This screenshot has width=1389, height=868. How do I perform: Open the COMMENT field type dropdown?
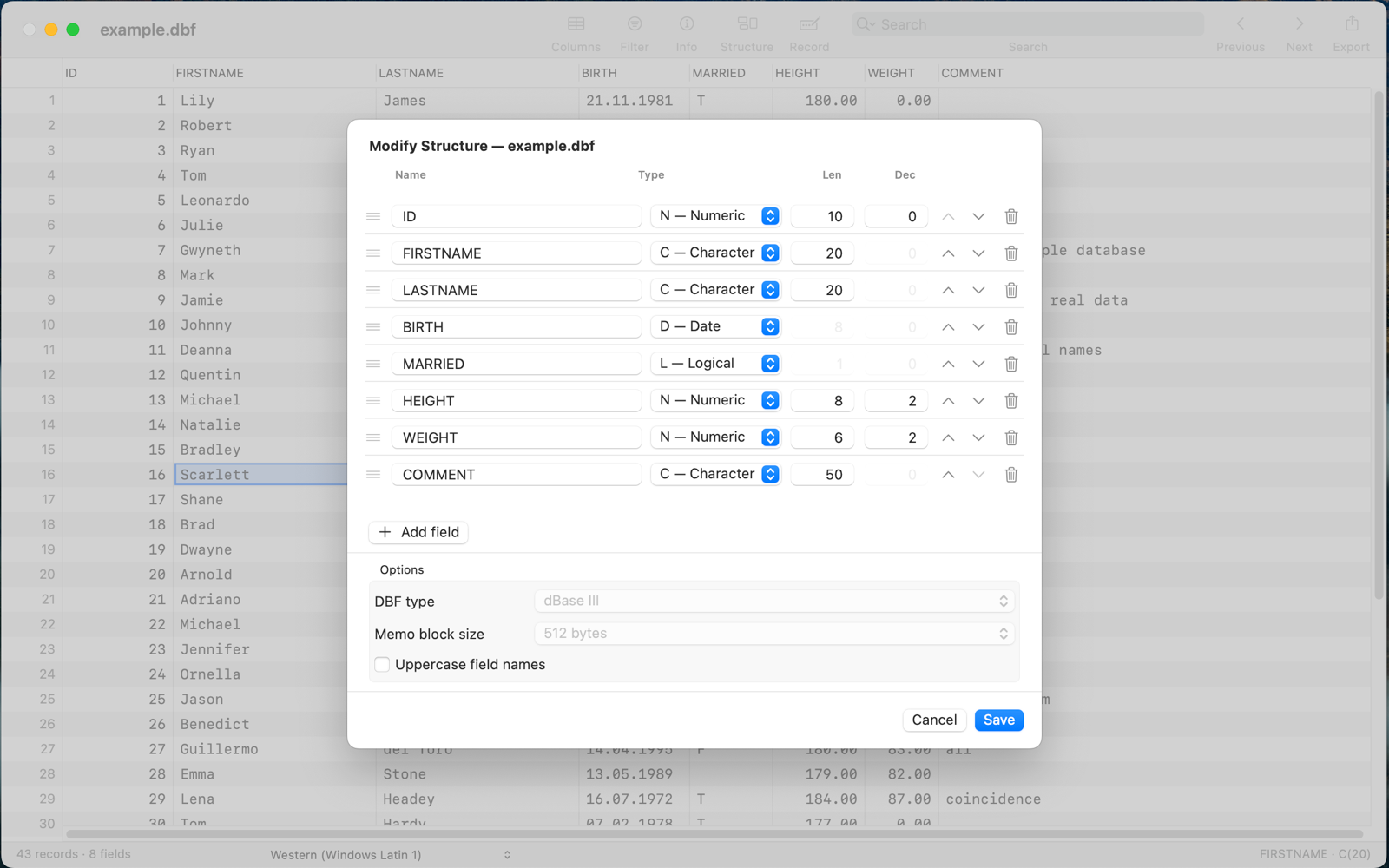[715, 475]
